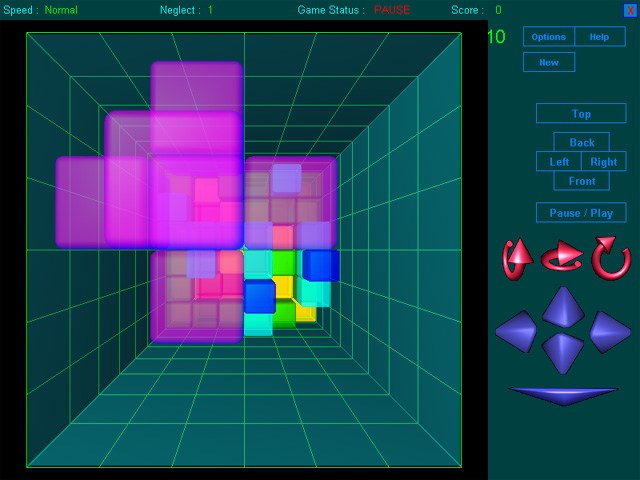Click the red vertical-axis rotate arrow
Screen dimensions: 640x480
point(517,259)
